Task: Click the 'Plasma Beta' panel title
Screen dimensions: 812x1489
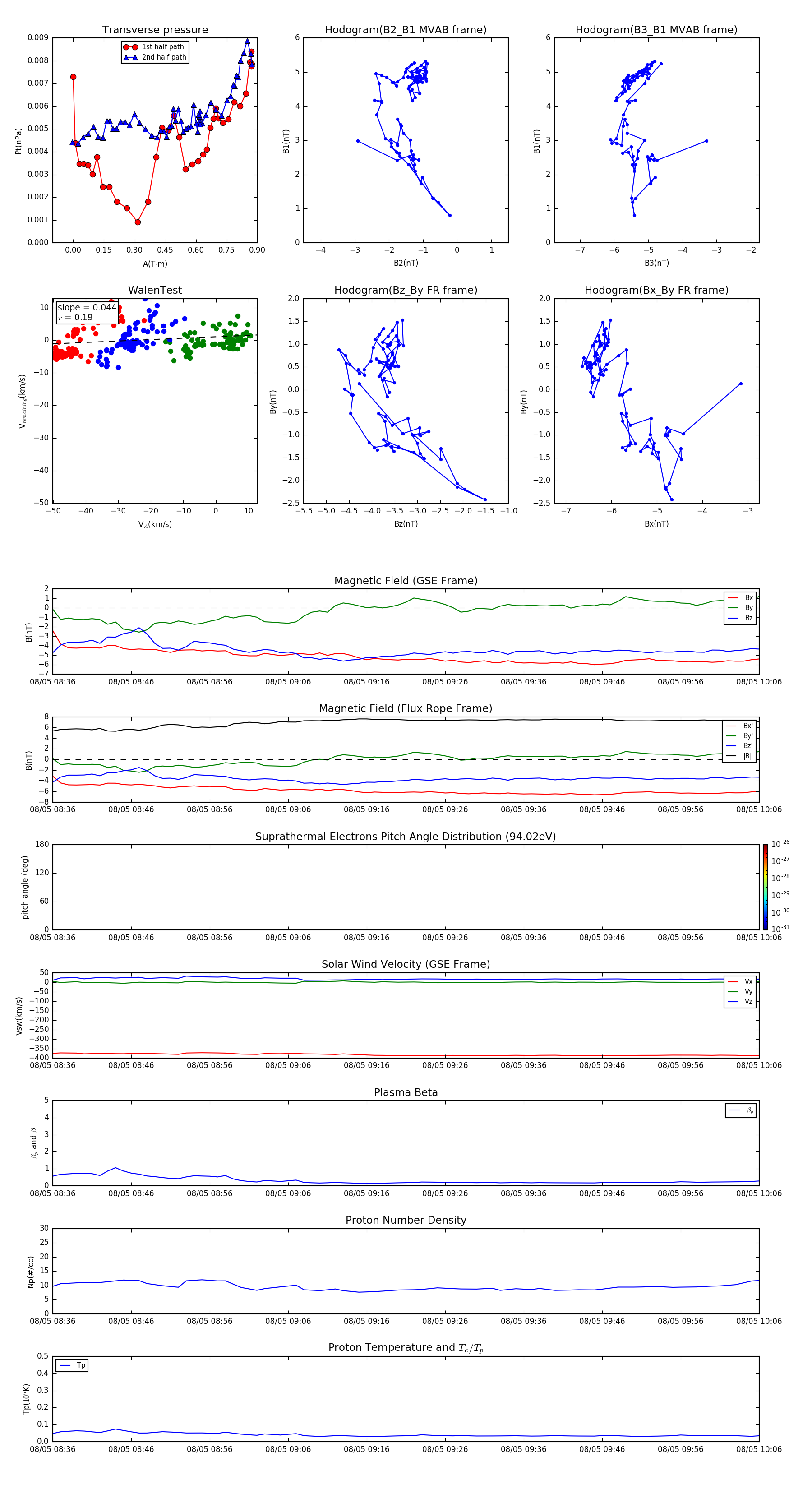Action: coord(406,1092)
